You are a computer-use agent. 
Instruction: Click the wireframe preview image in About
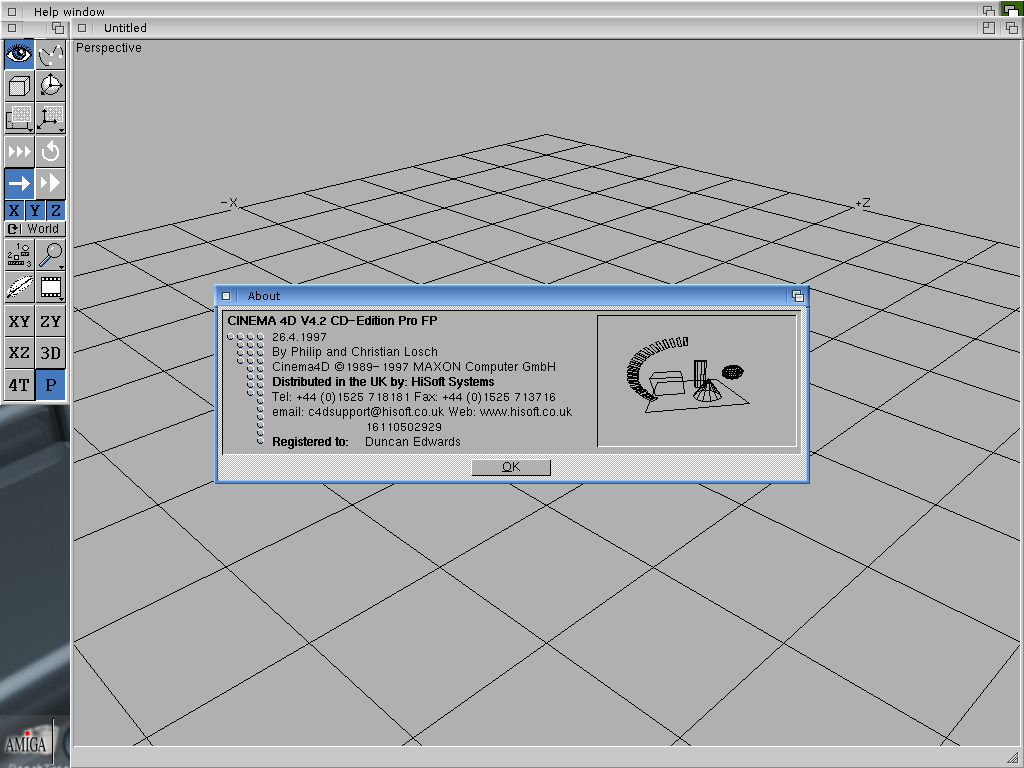(697, 381)
